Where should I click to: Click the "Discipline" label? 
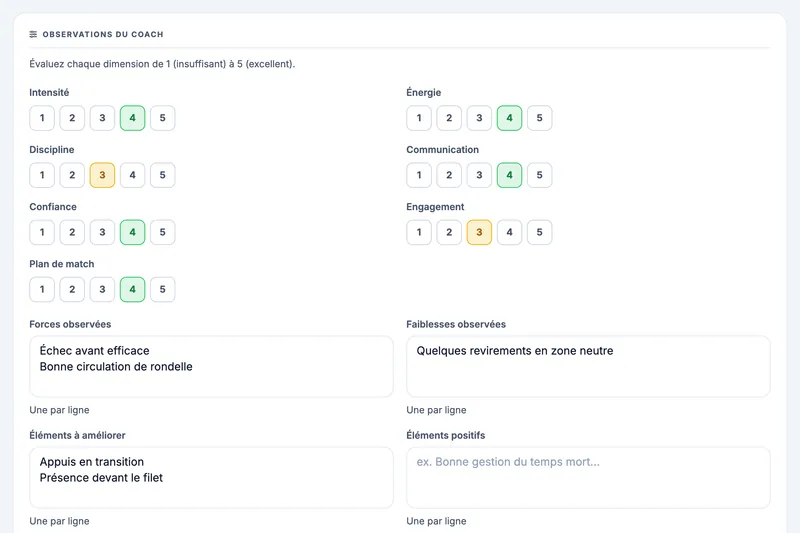[x=52, y=150]
